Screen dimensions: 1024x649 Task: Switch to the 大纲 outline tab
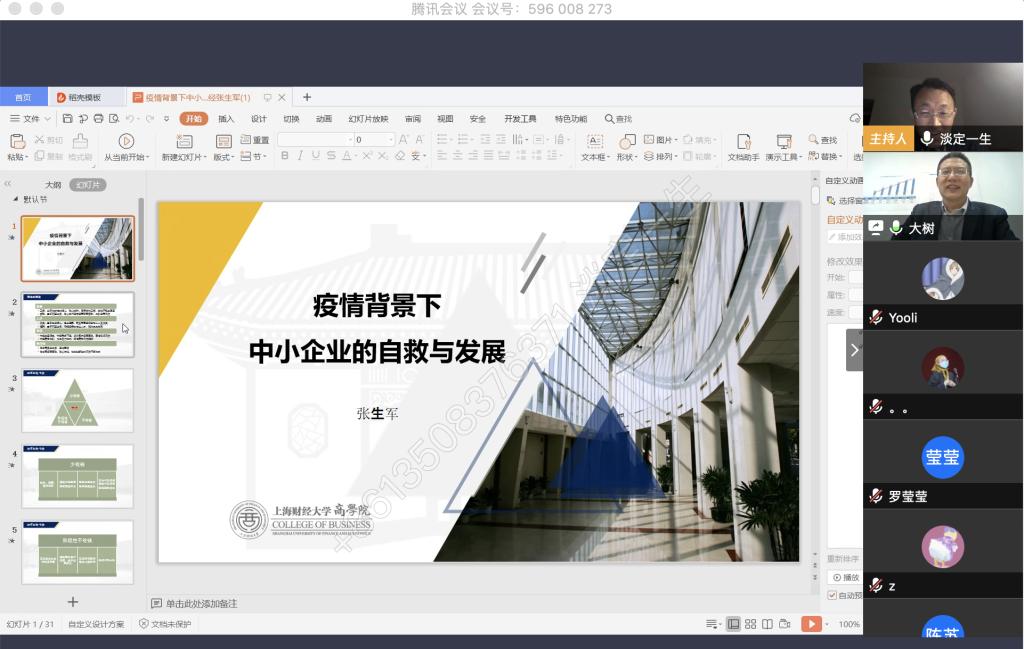53,185
